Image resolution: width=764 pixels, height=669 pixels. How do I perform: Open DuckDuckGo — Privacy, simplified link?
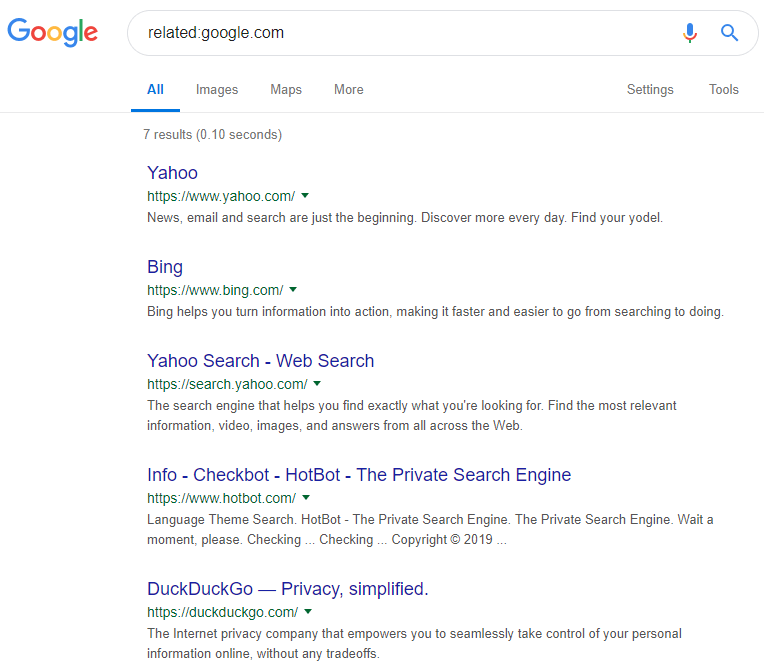point(287,589)
